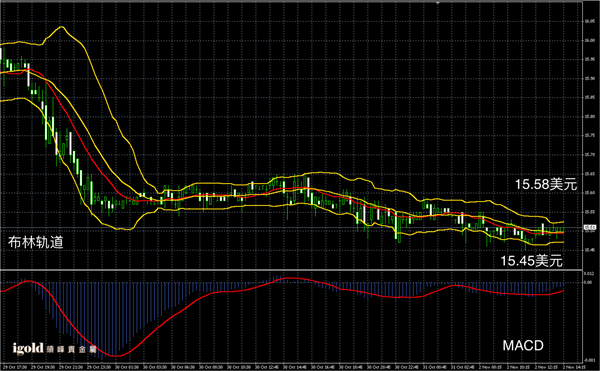This screenshot has height=371, width=600.
Task: Click the 15.58美元 resistance label
Action: 546,184
